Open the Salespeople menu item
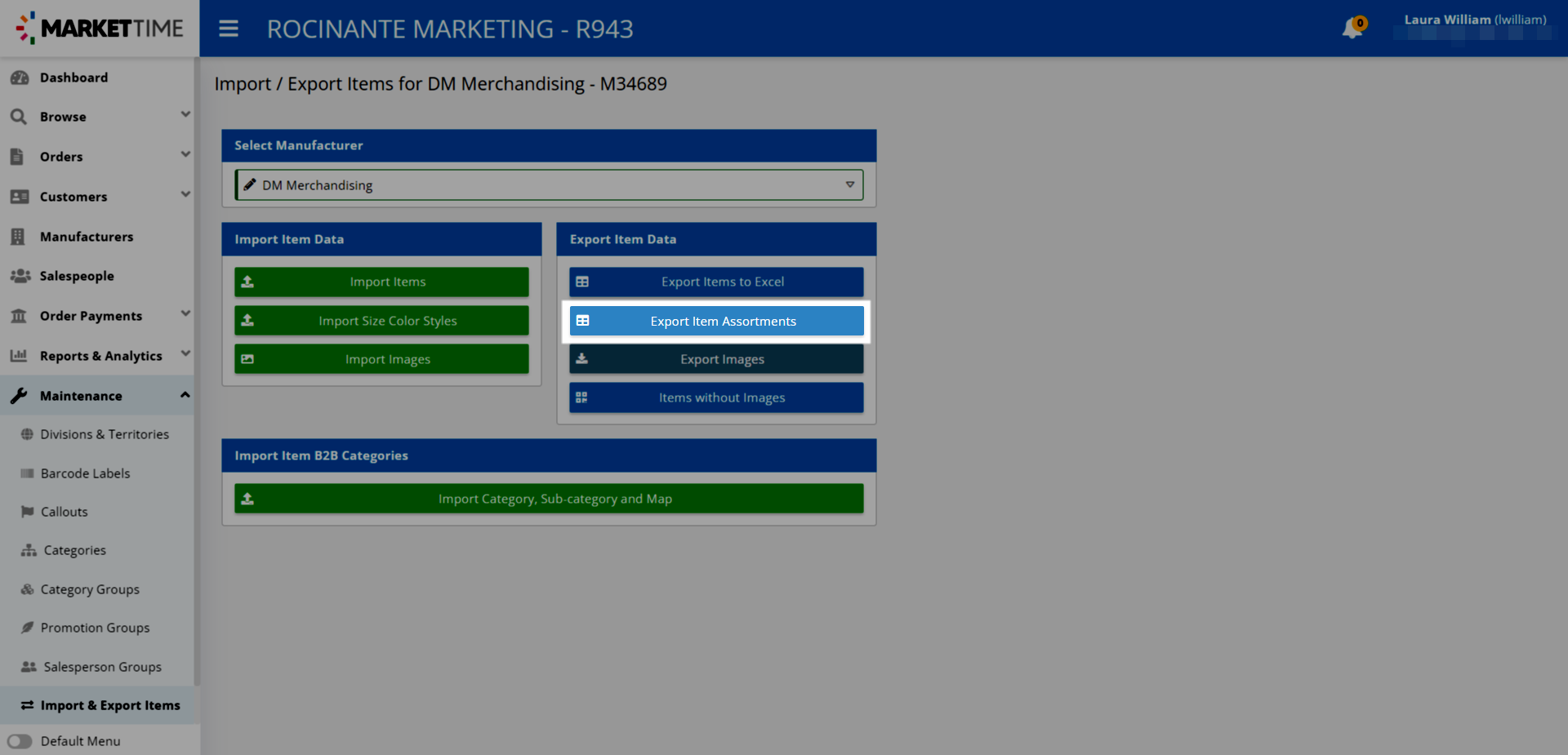Screen dimensions: 1568x755 click(x=98, y=276)
